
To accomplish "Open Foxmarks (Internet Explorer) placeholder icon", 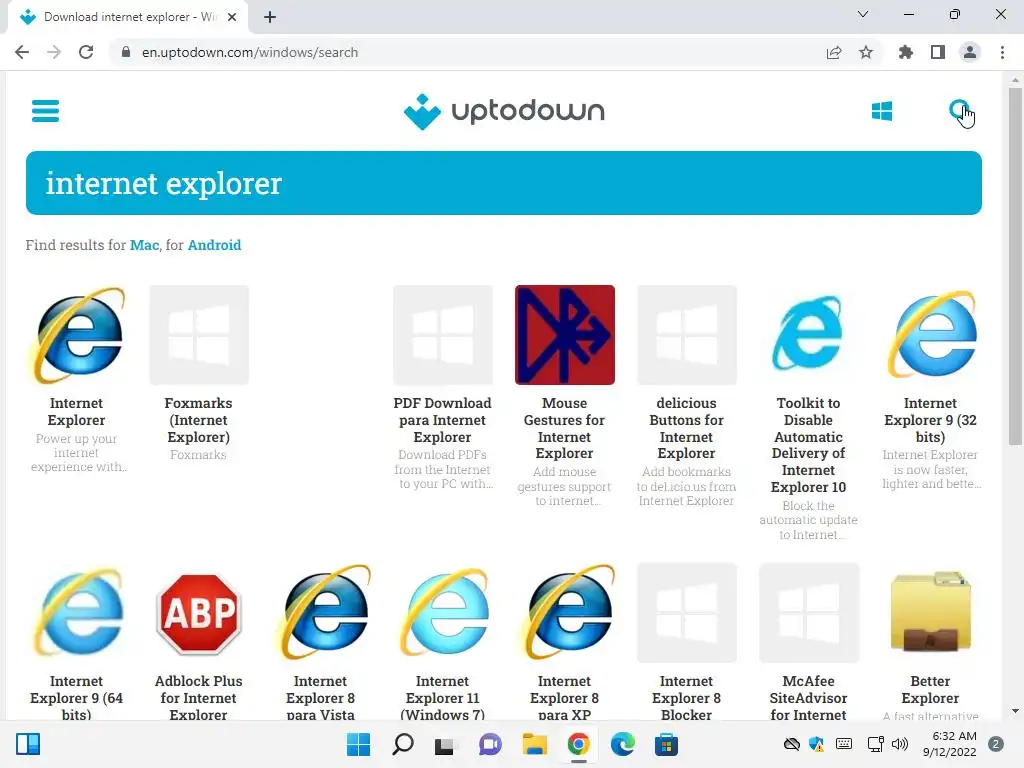I will click(x=199, y=335).
